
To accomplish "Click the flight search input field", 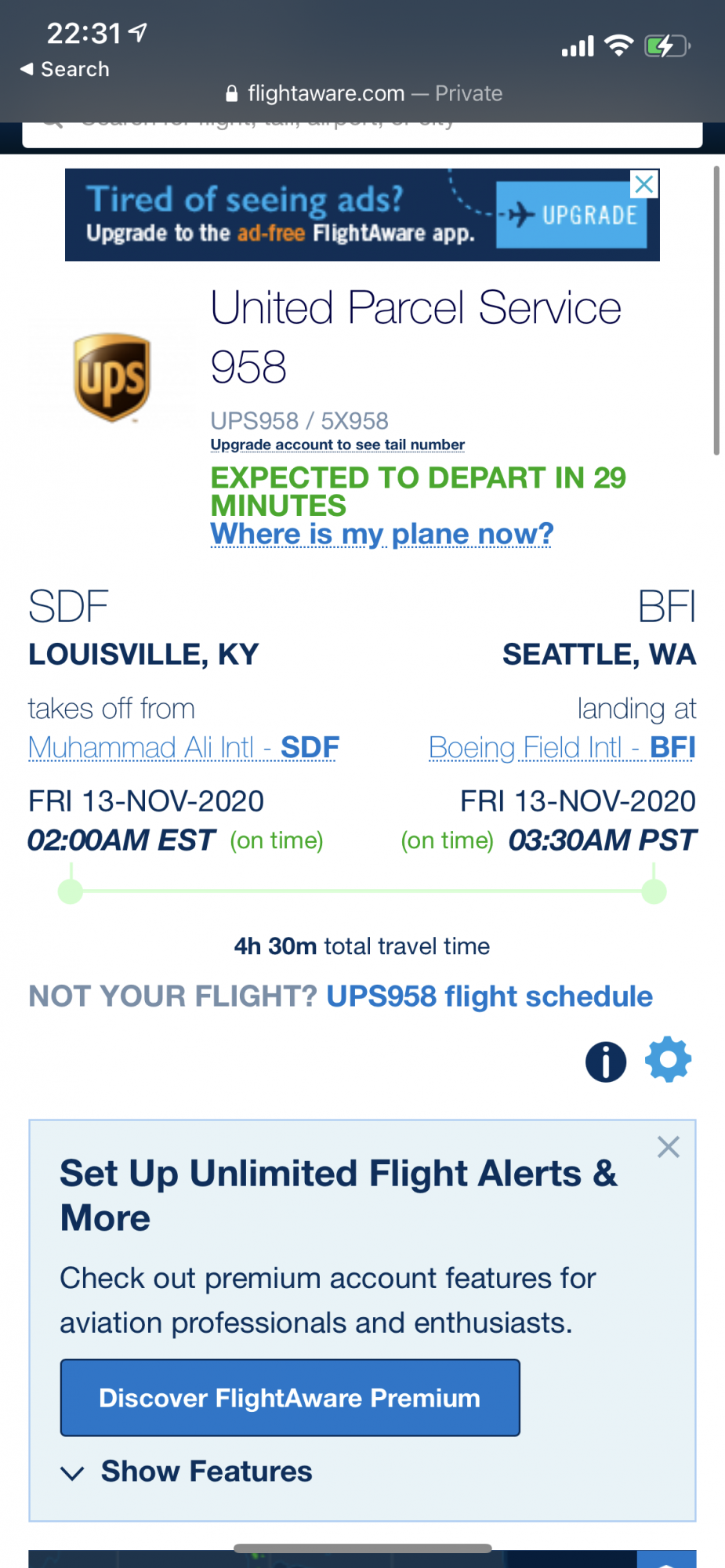I will pos(362,132).
